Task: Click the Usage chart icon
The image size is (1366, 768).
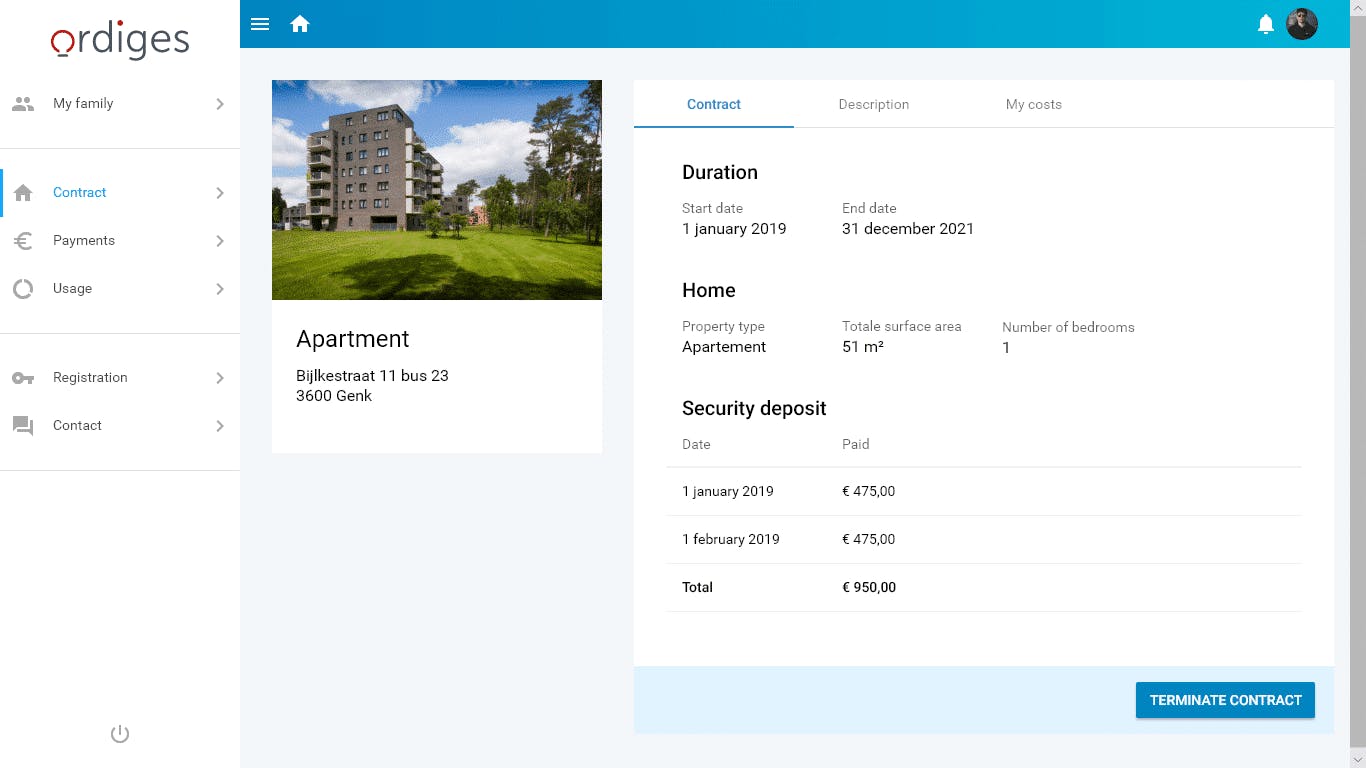Action: 23,289
